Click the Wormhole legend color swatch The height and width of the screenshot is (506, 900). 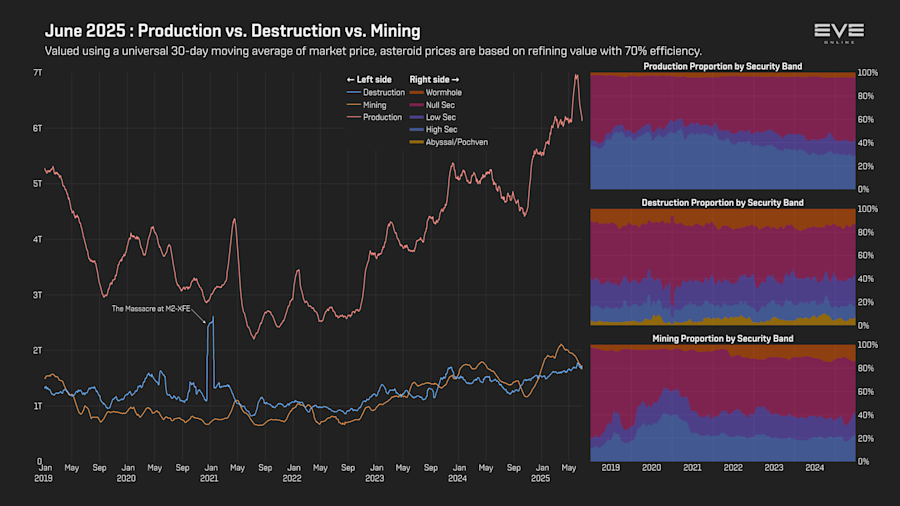tap(416, 92)
